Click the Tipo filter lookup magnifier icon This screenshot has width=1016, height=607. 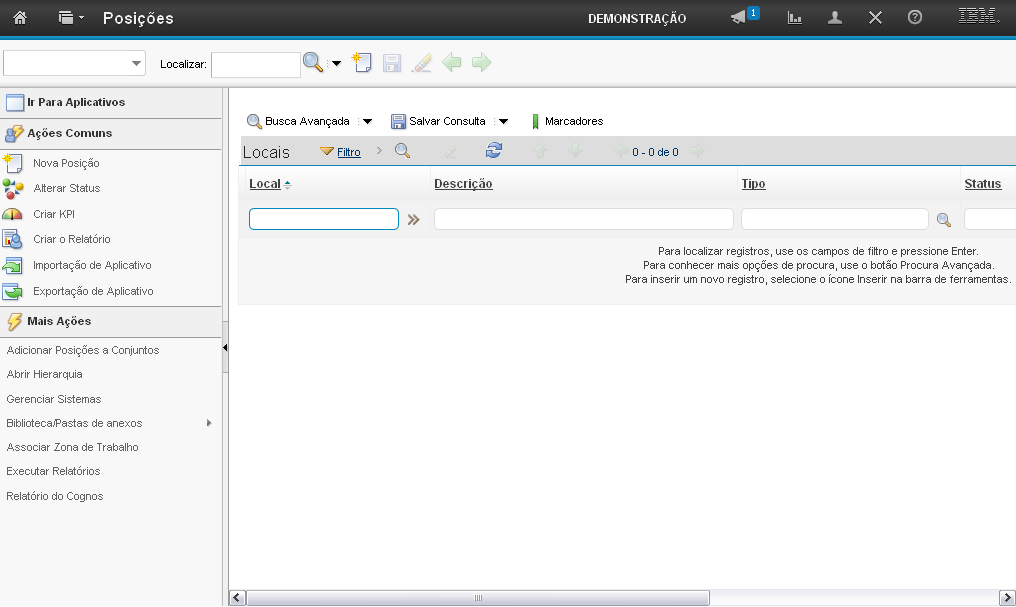(943, 220)
